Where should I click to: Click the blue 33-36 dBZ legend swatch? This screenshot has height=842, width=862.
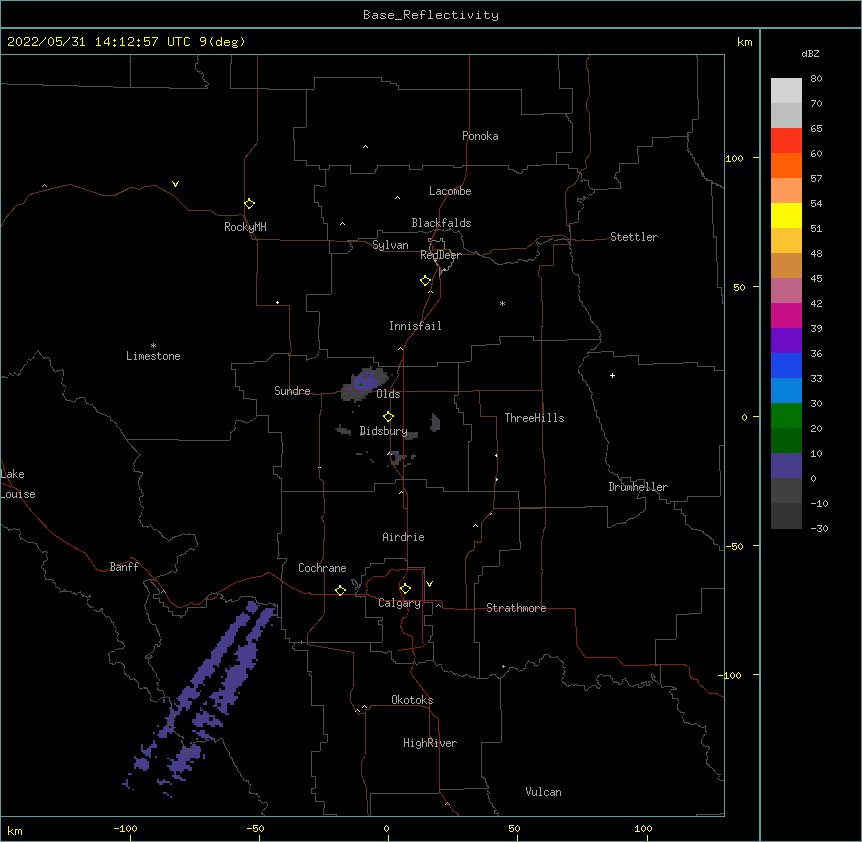(786, 366)
